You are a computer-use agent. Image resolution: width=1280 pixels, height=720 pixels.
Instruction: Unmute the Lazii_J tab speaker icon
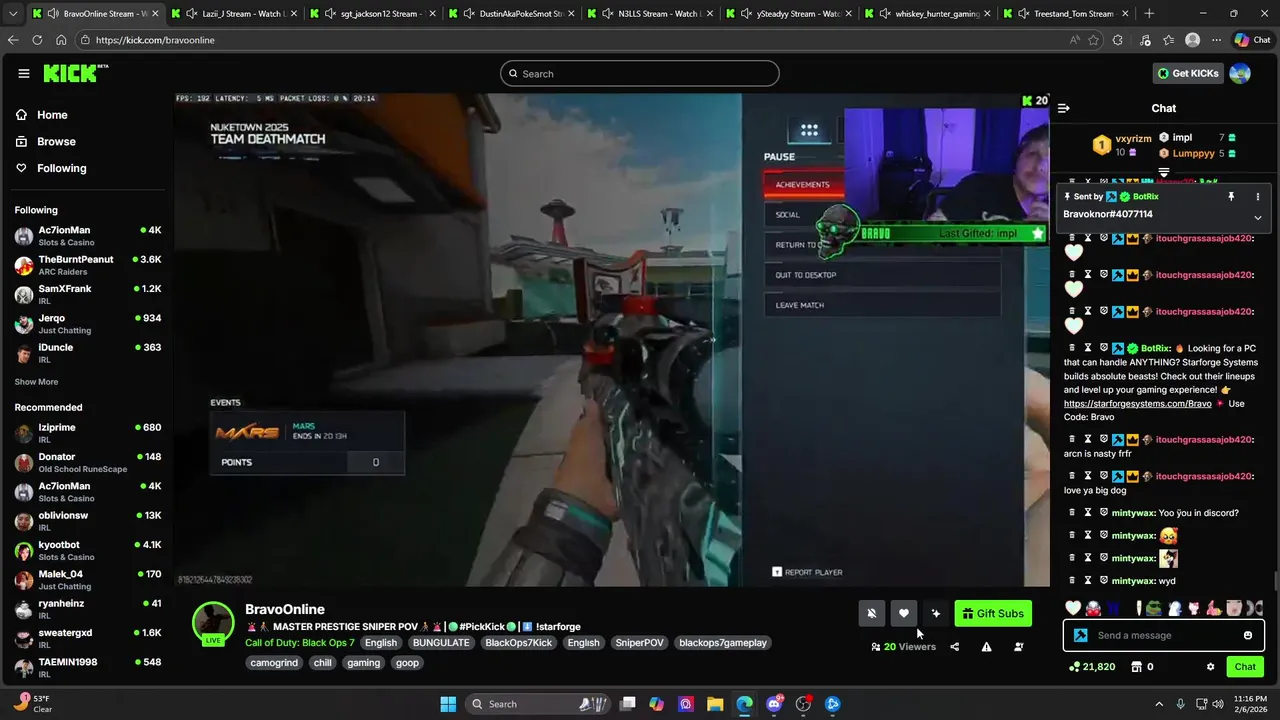[191, 14]
